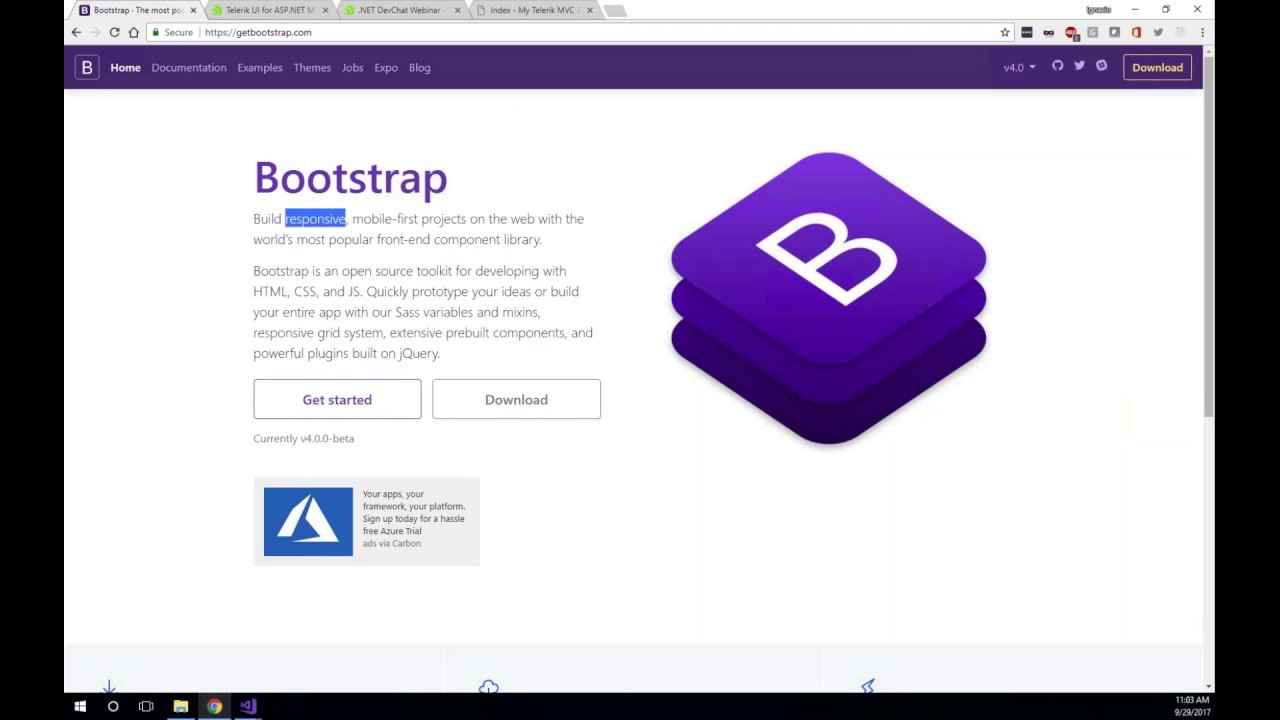Open a new browser tab
The width and height of the screenshot is (1280, 720).
tap(616, 11)
